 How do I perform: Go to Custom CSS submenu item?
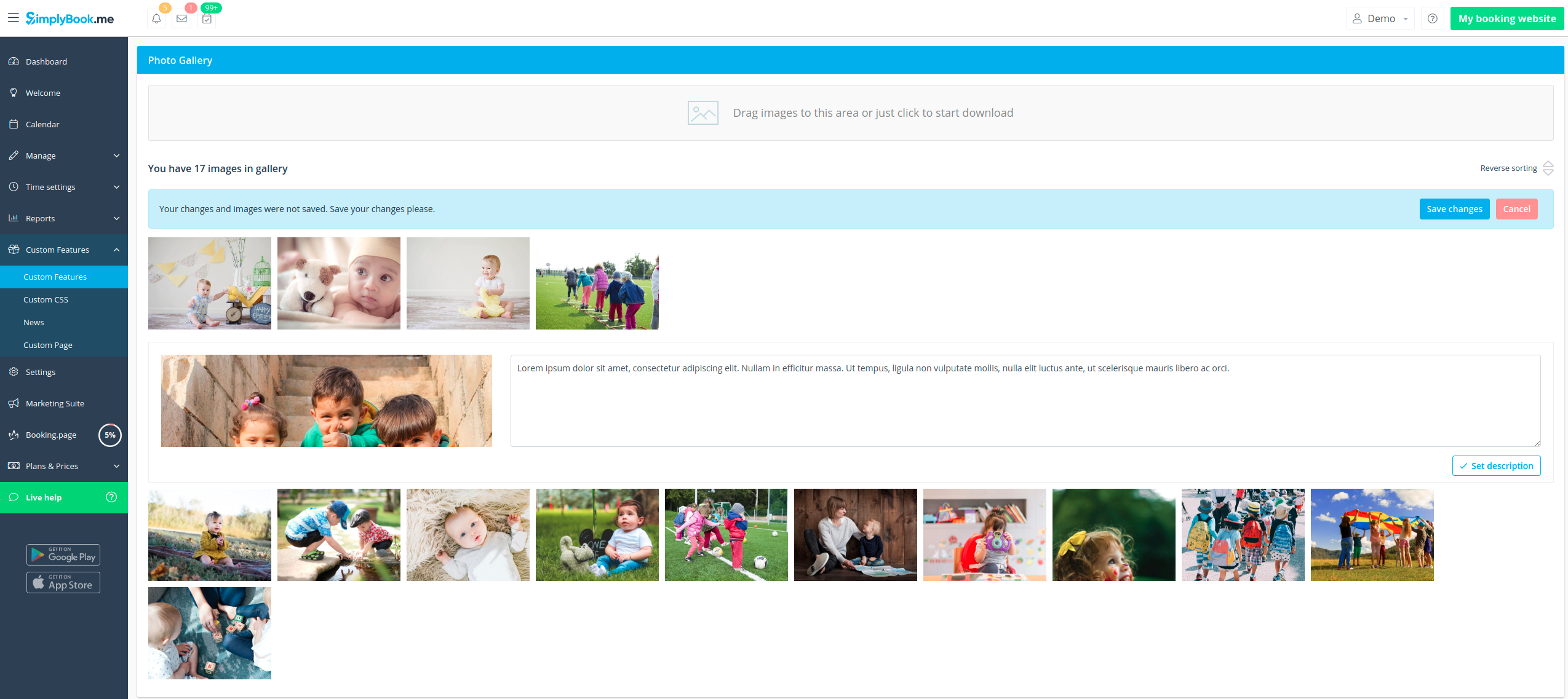point(46,299)
